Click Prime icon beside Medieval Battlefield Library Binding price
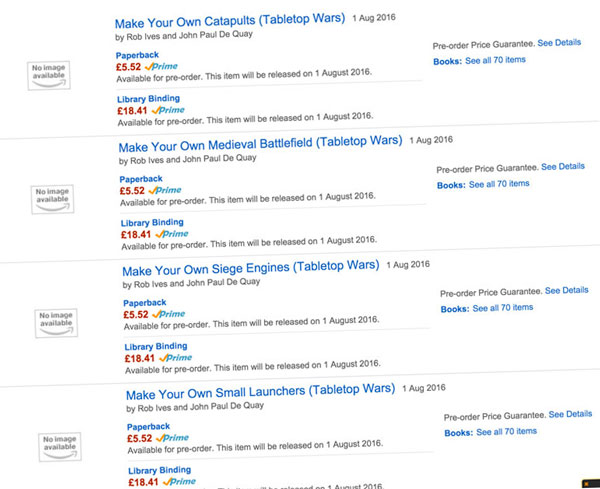This screenshot has height=489, width=600. 172,234
